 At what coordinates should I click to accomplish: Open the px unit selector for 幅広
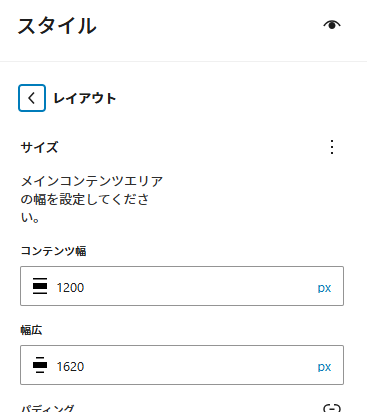click(x=324, y=367)
